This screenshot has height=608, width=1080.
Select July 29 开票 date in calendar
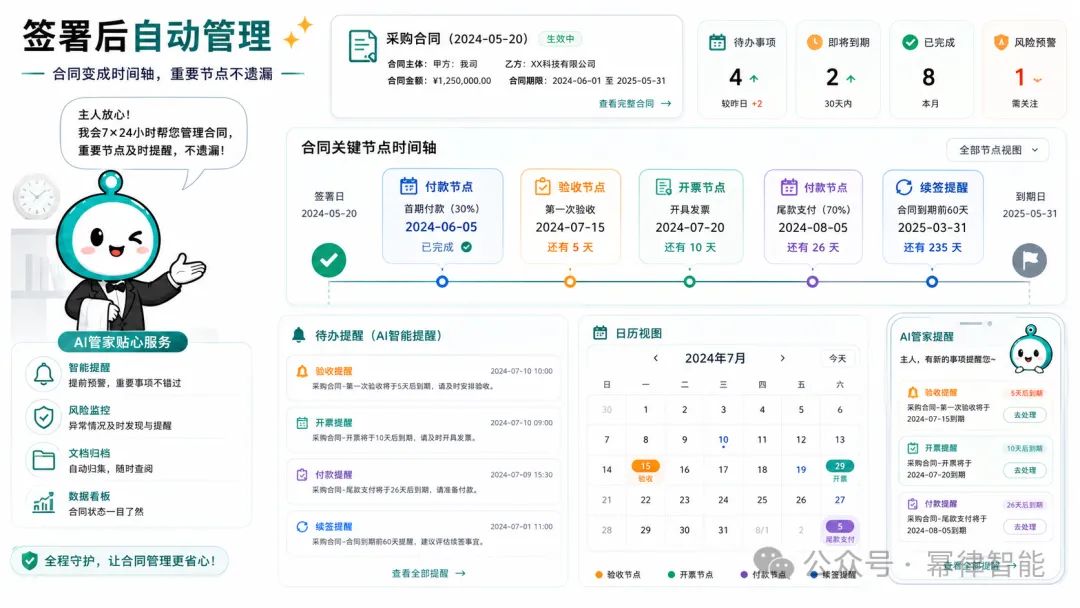click(840, 470)
